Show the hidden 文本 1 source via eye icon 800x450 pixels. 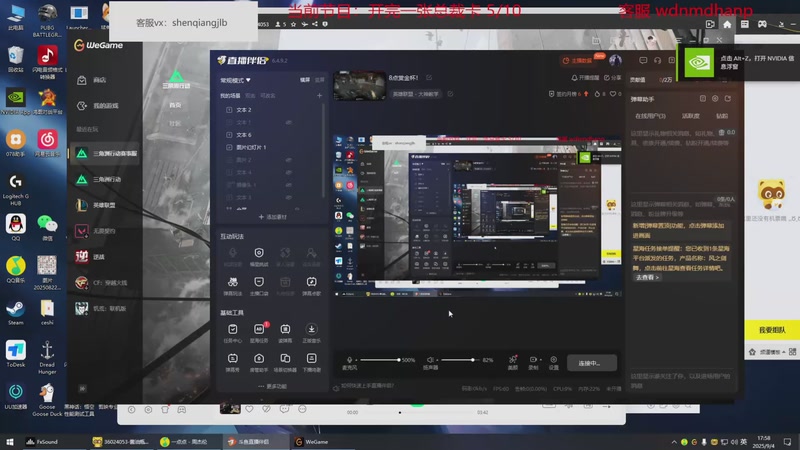(289, 122)
